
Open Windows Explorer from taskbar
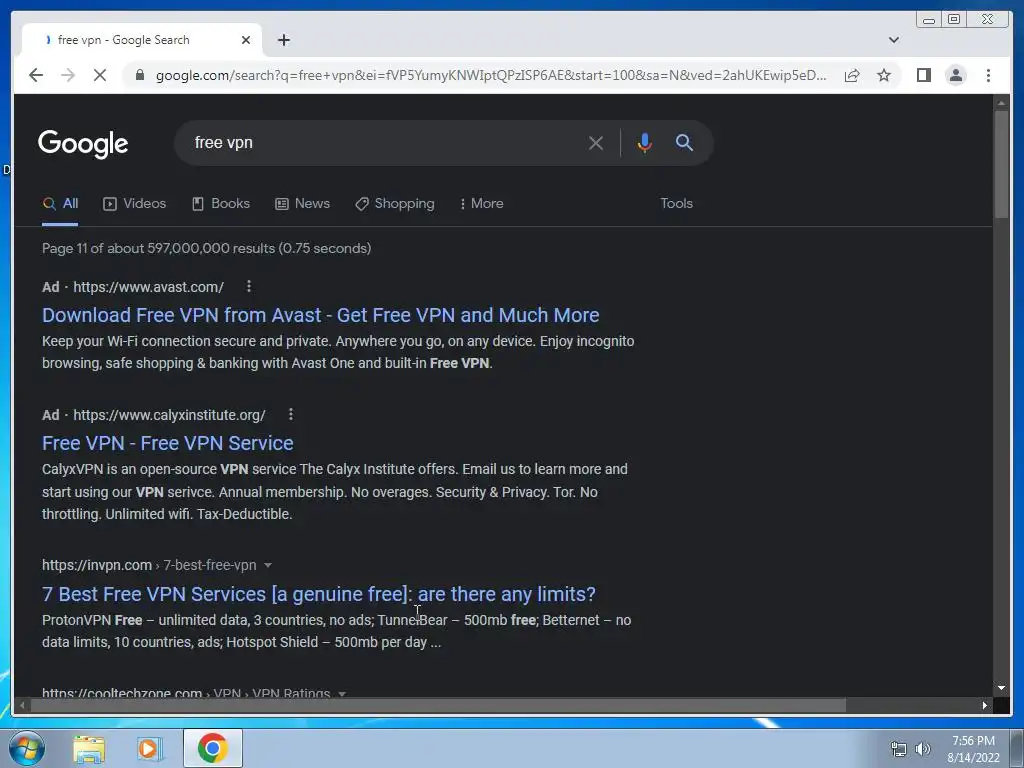pyautogui.click(x=89, y=748)
